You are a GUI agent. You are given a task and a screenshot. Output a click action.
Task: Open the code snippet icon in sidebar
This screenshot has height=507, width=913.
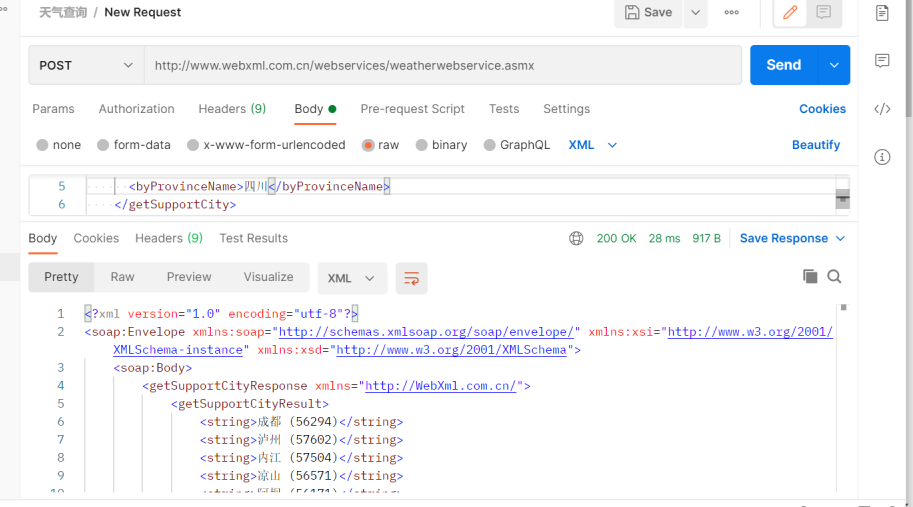click(882, 109)
